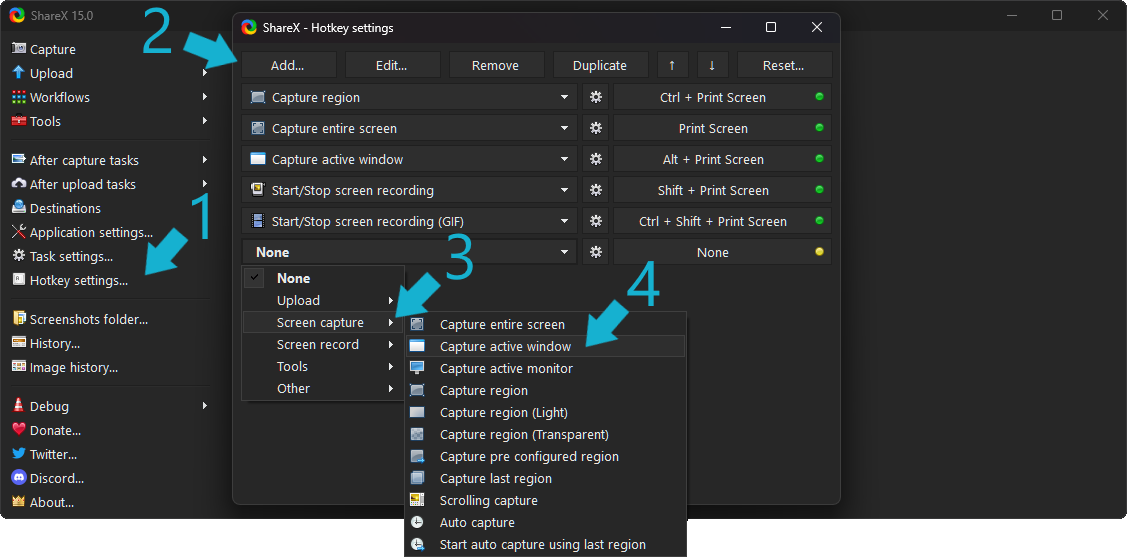Click the Duplicate button

pos(600,65)
